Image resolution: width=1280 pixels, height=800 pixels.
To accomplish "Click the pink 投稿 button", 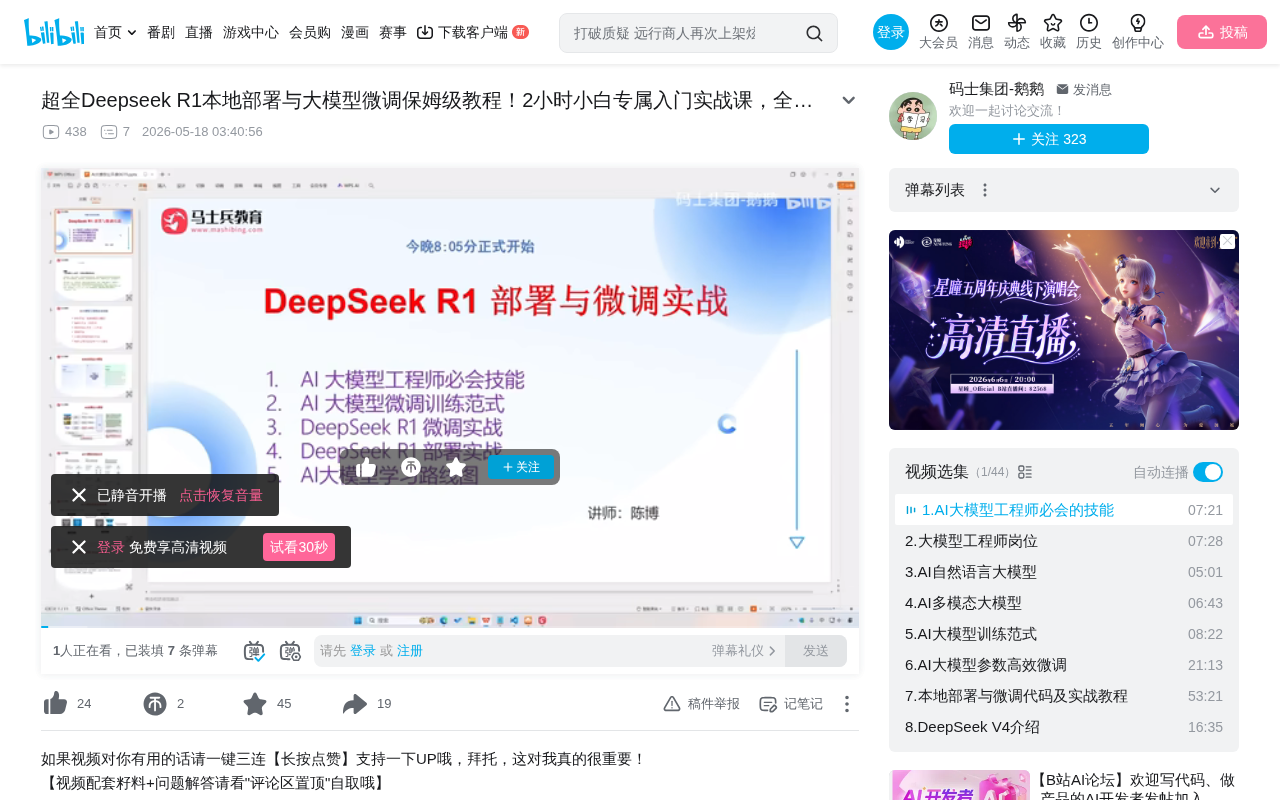I will click(1222, 32).
